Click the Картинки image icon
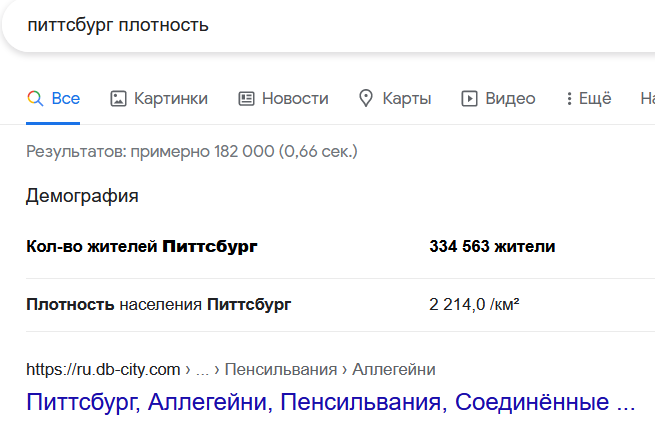Screen dimensions: 655x425 click(118, 99)
